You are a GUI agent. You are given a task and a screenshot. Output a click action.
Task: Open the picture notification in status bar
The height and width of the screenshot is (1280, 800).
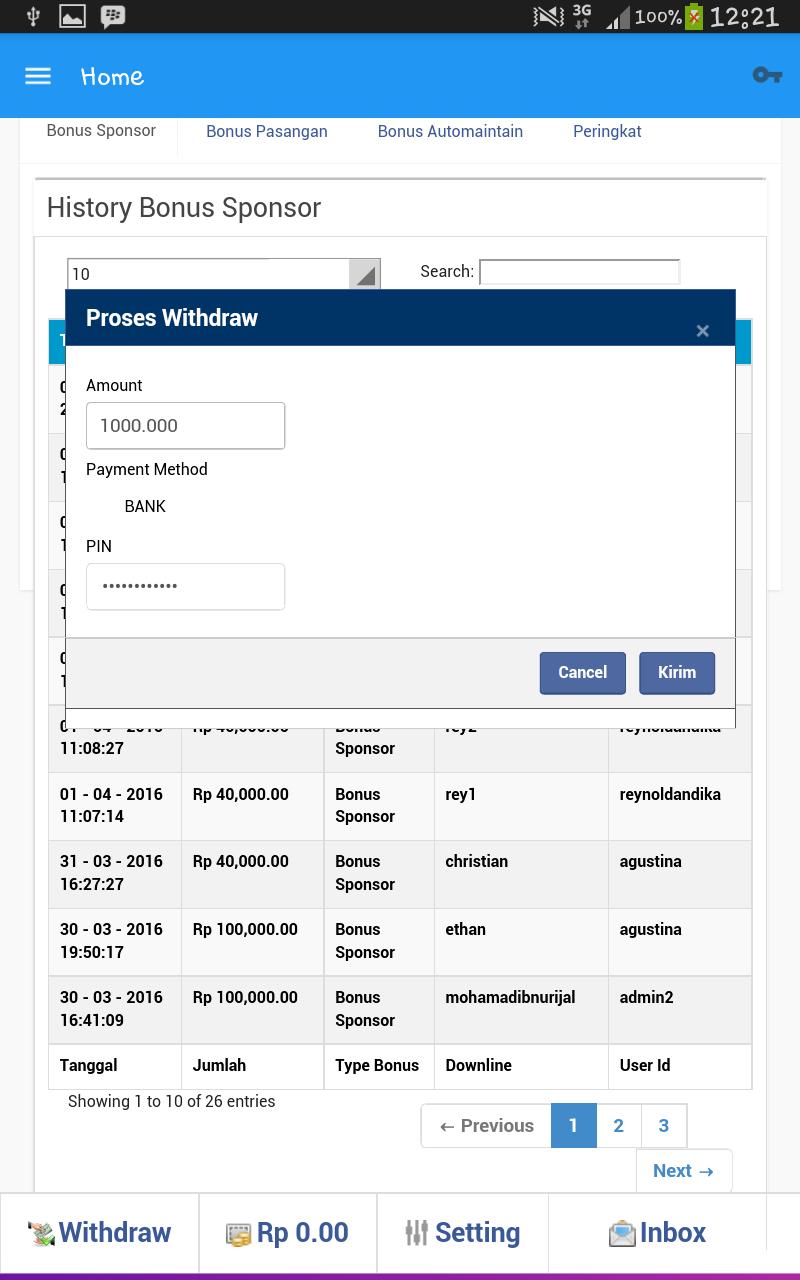[x=72, y=16]
